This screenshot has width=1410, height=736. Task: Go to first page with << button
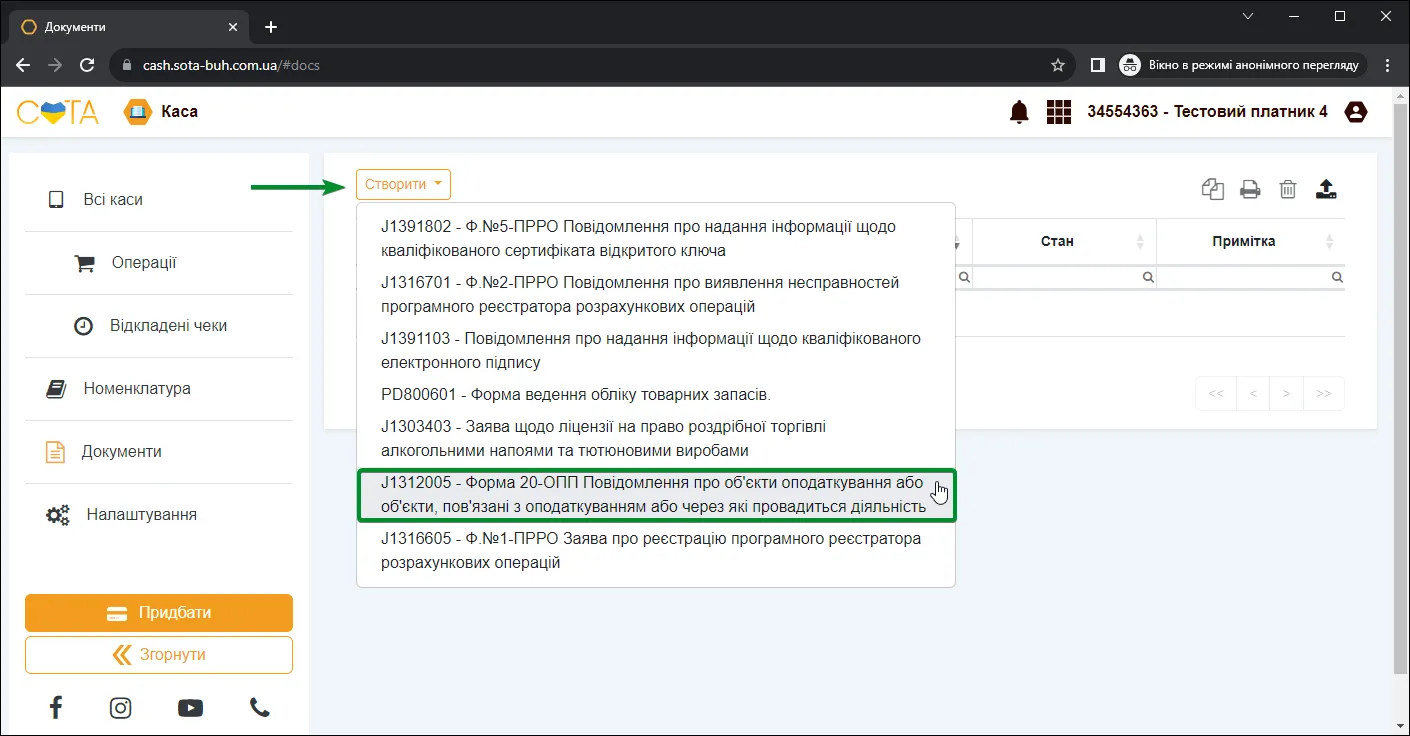(1216, 393)
